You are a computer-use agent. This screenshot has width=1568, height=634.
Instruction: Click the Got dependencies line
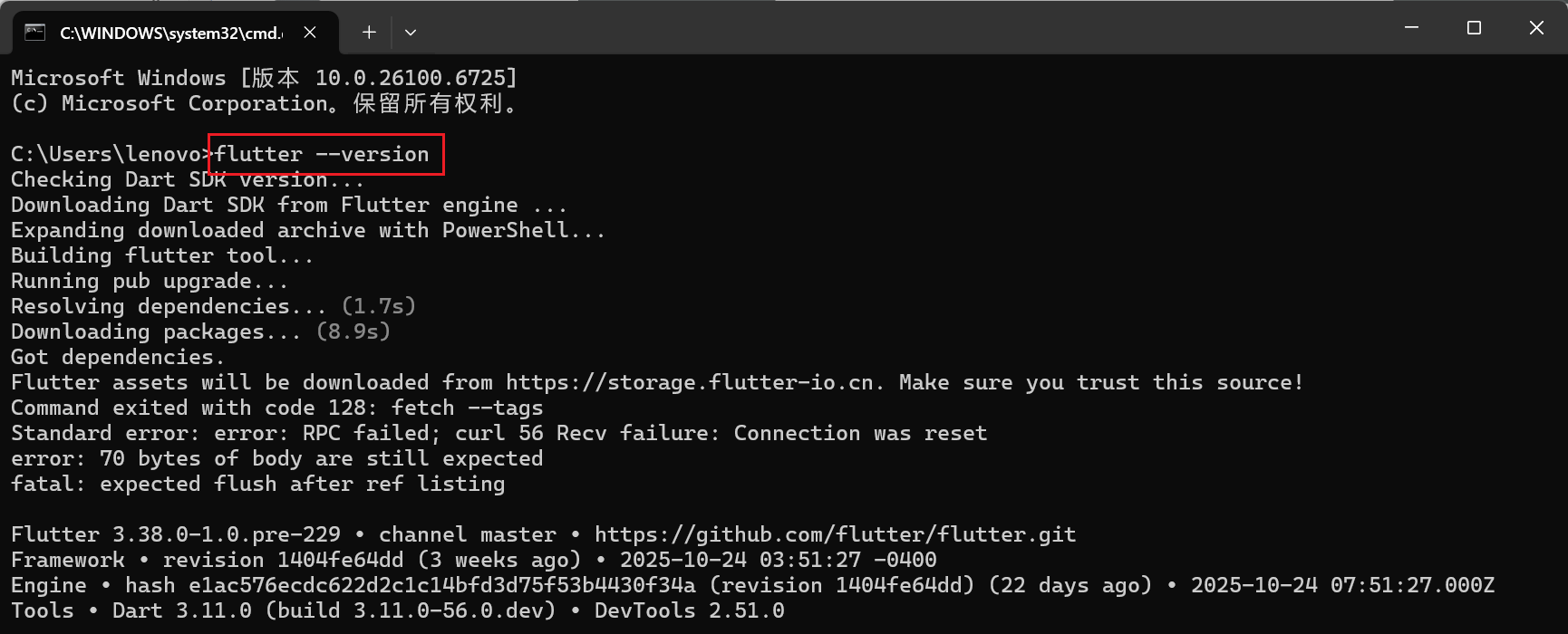[116, 356]
